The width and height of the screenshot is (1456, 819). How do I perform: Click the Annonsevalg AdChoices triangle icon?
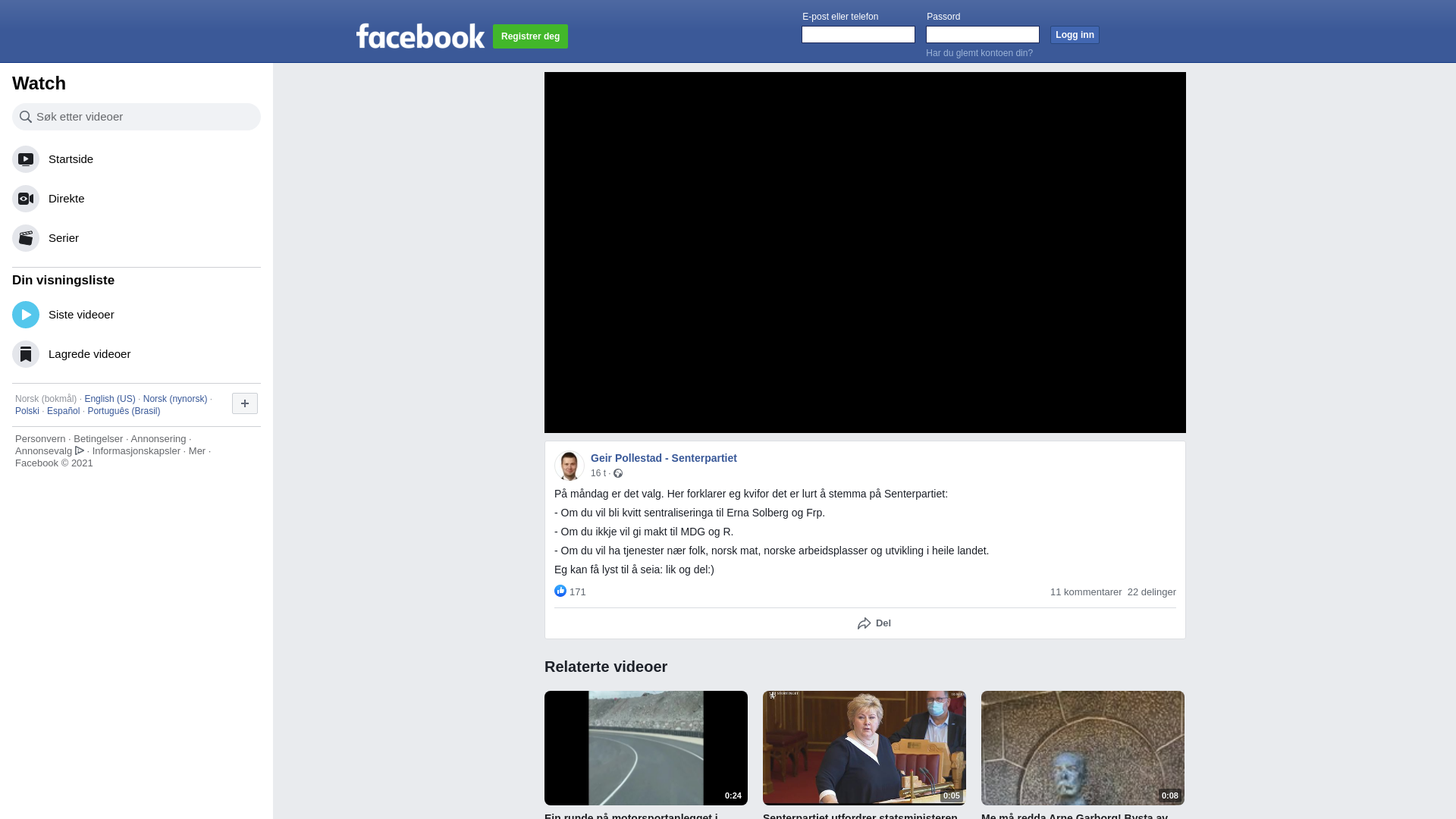click(80, 450)
